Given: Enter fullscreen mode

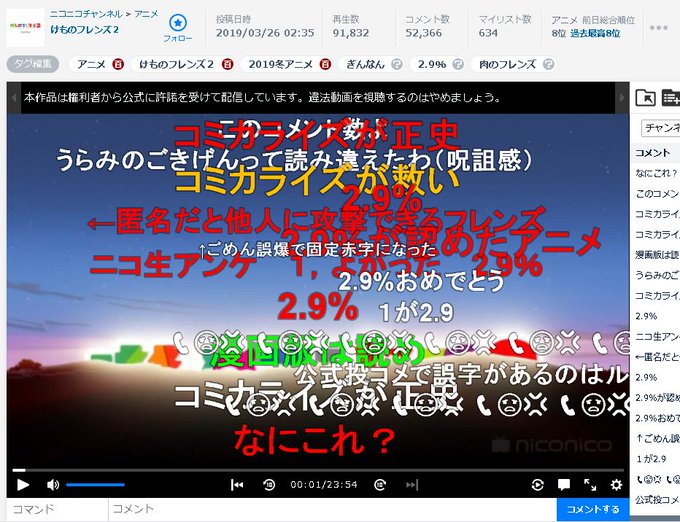Looking at the screenshot, I should [590, 485].
